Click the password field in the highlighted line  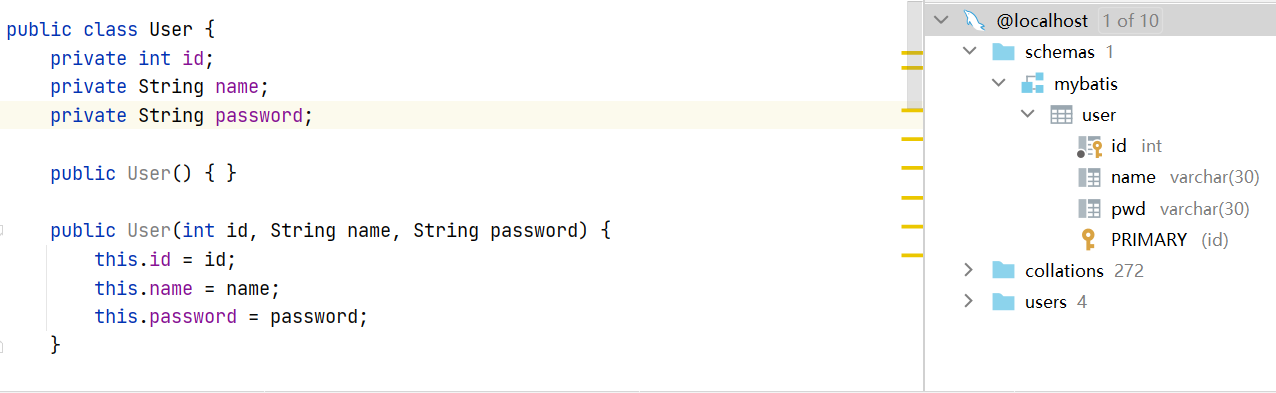(259, 116)
